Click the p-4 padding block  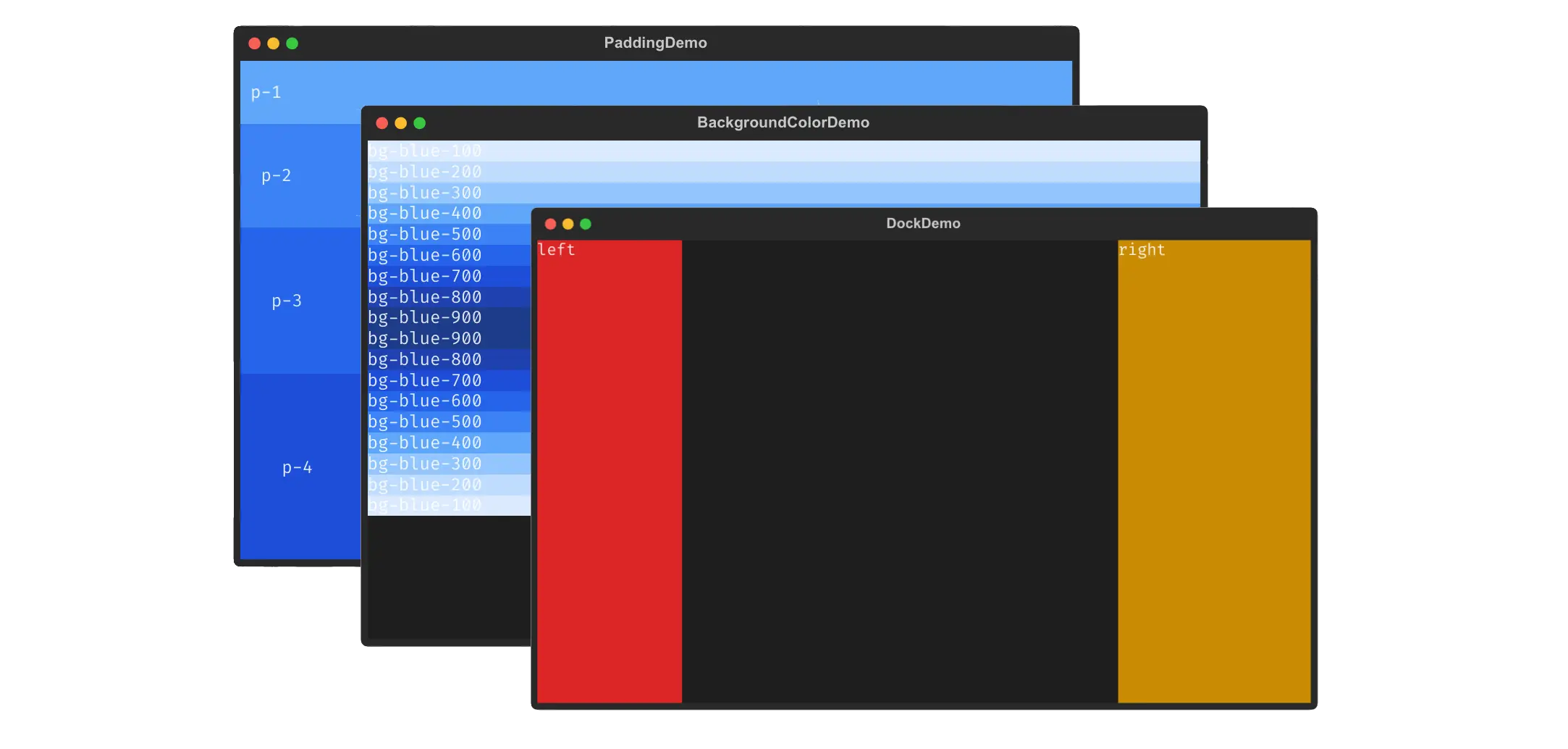(x=300, y=467)
